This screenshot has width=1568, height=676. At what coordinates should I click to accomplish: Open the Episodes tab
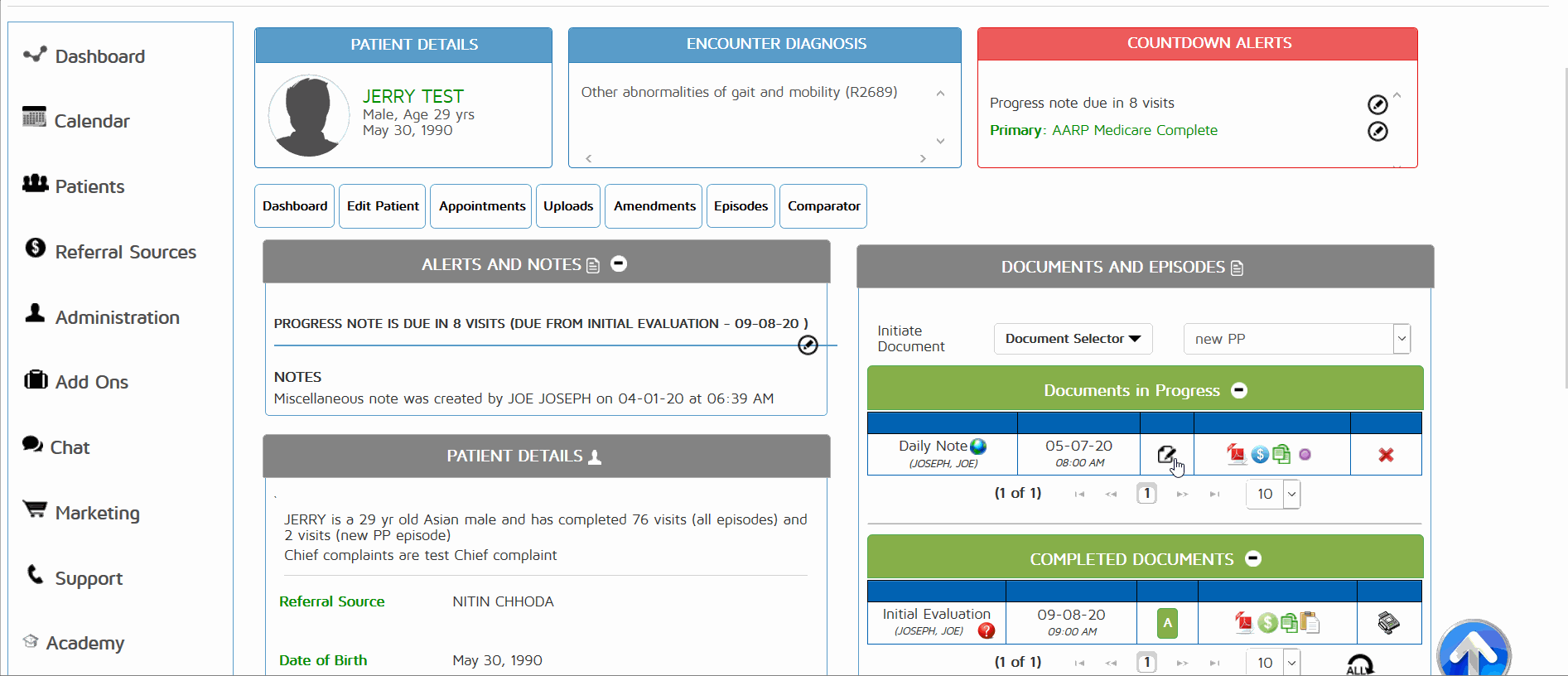pyautogui.click(x=741, y=206)
